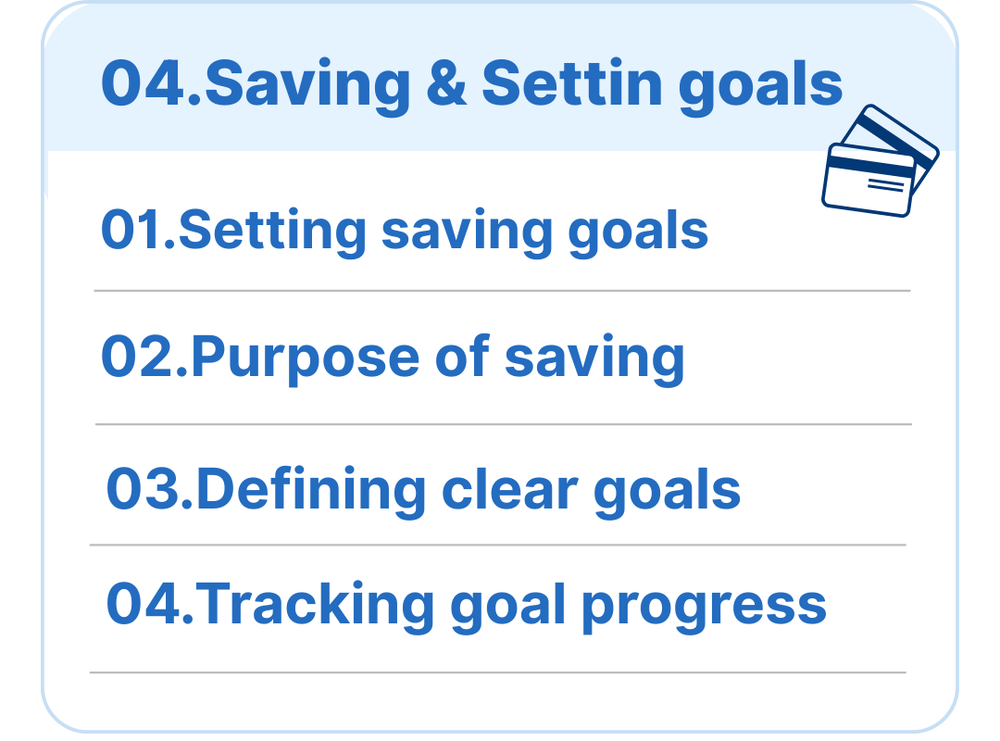
Task: Click the divider below Purpose of saving
Action: [502, 424]
